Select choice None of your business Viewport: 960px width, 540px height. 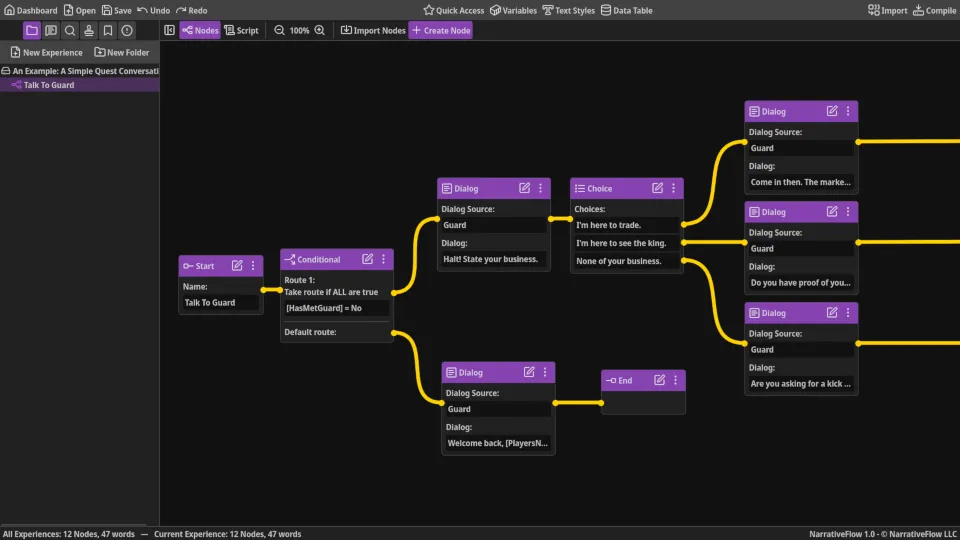626,261
